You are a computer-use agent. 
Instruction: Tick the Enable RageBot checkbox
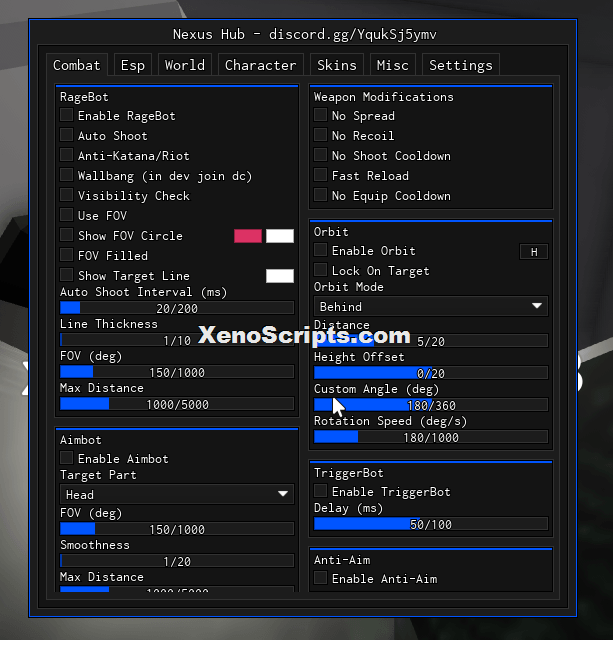tap(66, 115)
